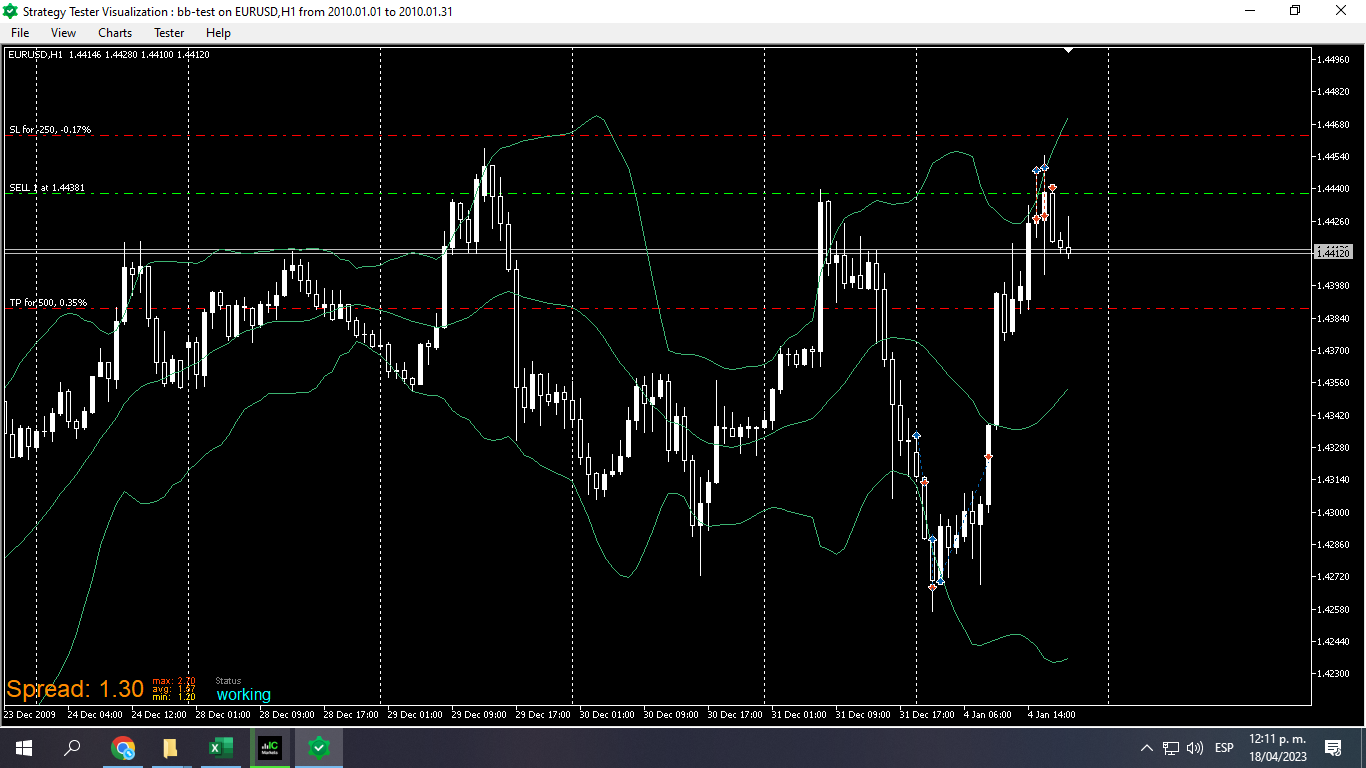
Task: Open the Help menu
Action: [x=218, y=33]
